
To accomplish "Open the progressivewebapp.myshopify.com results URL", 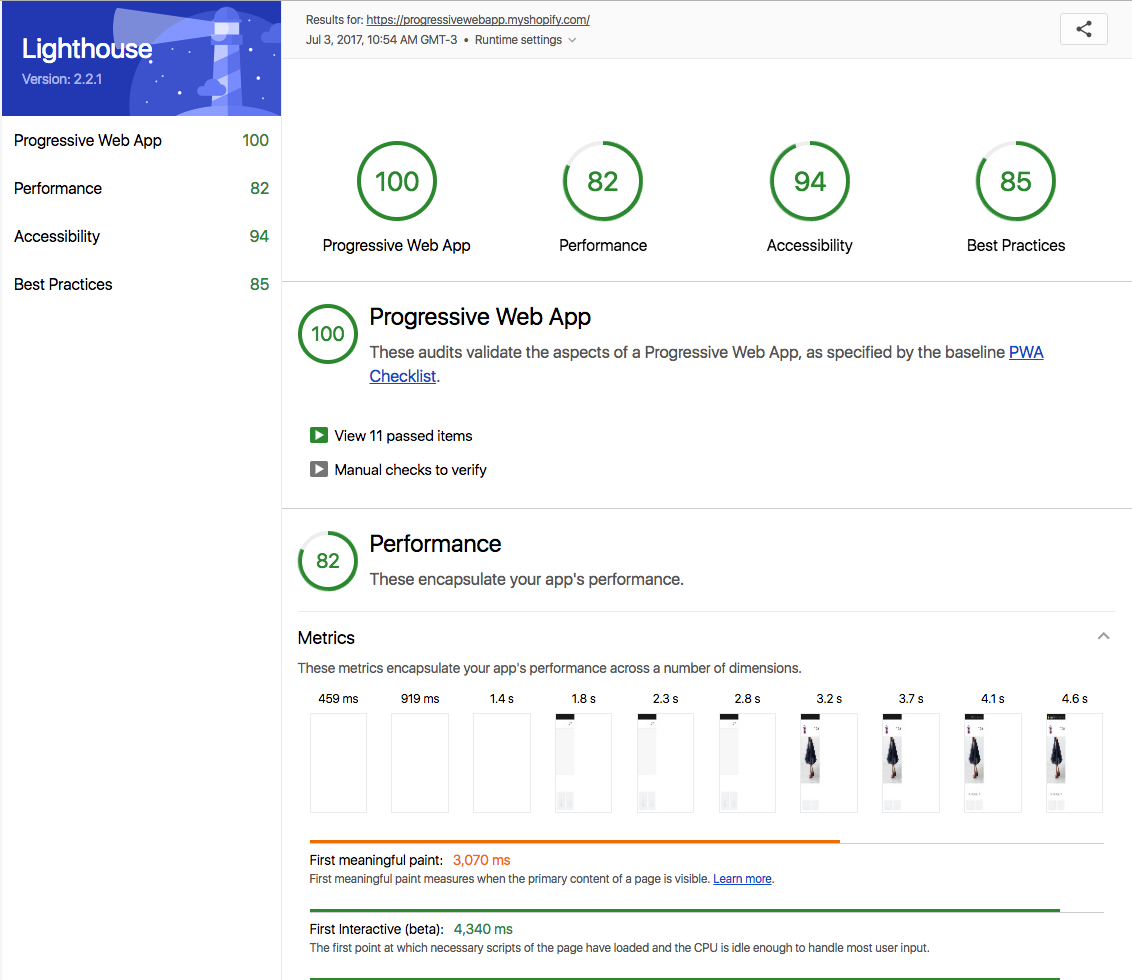I will 478,20.
